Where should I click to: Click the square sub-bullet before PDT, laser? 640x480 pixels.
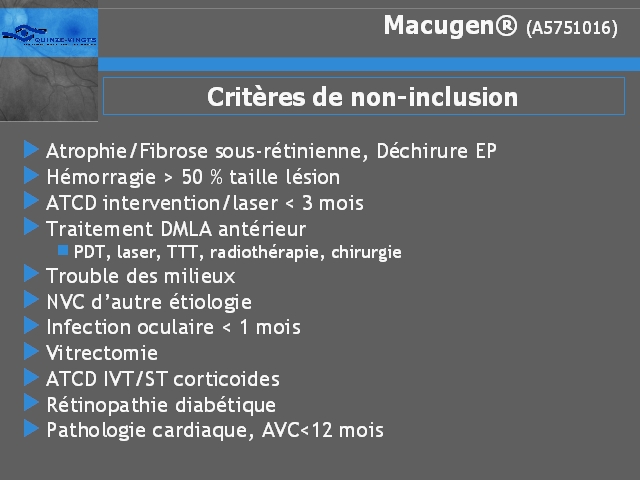(x=63, y=250)
